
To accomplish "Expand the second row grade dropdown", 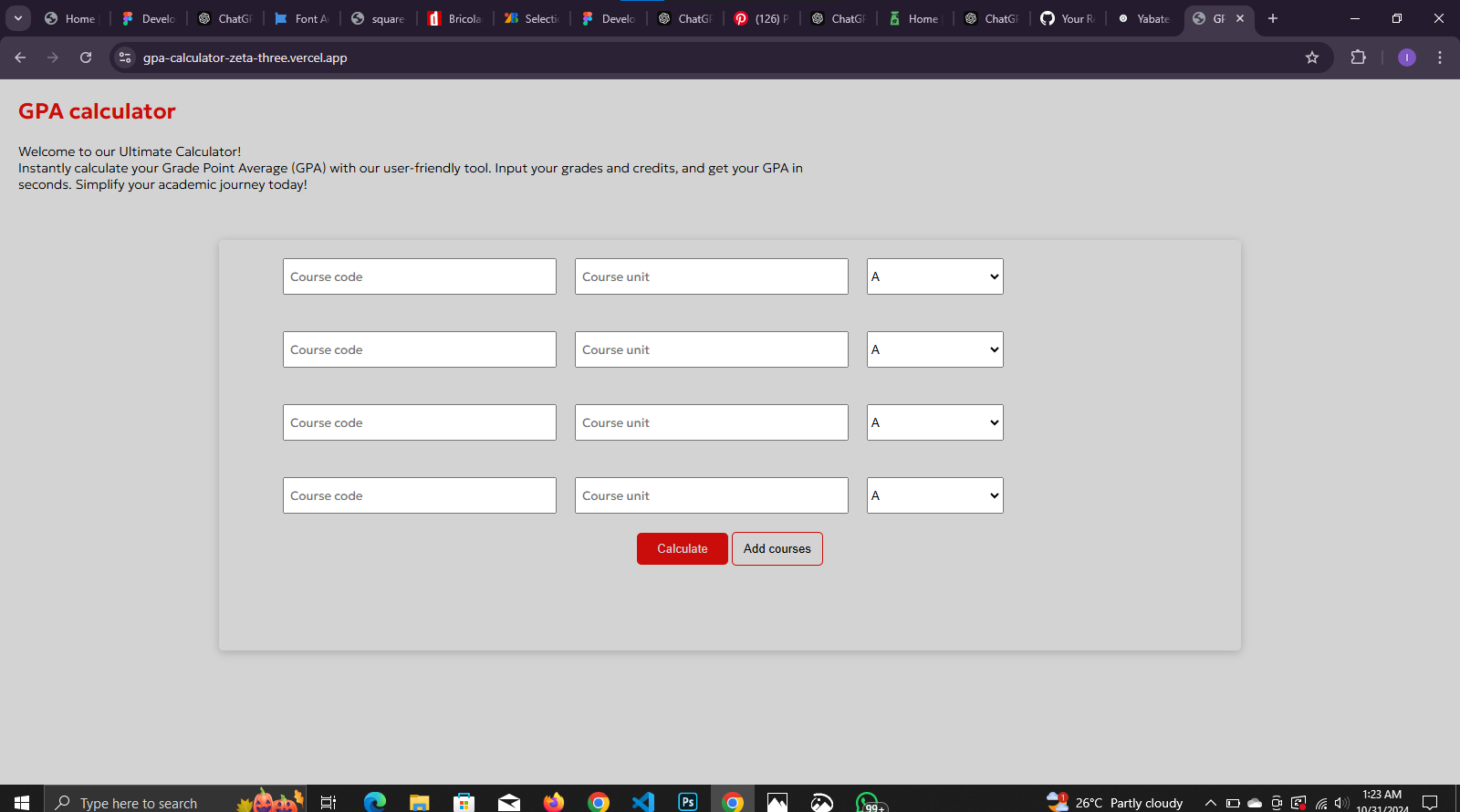I will 934,349.
